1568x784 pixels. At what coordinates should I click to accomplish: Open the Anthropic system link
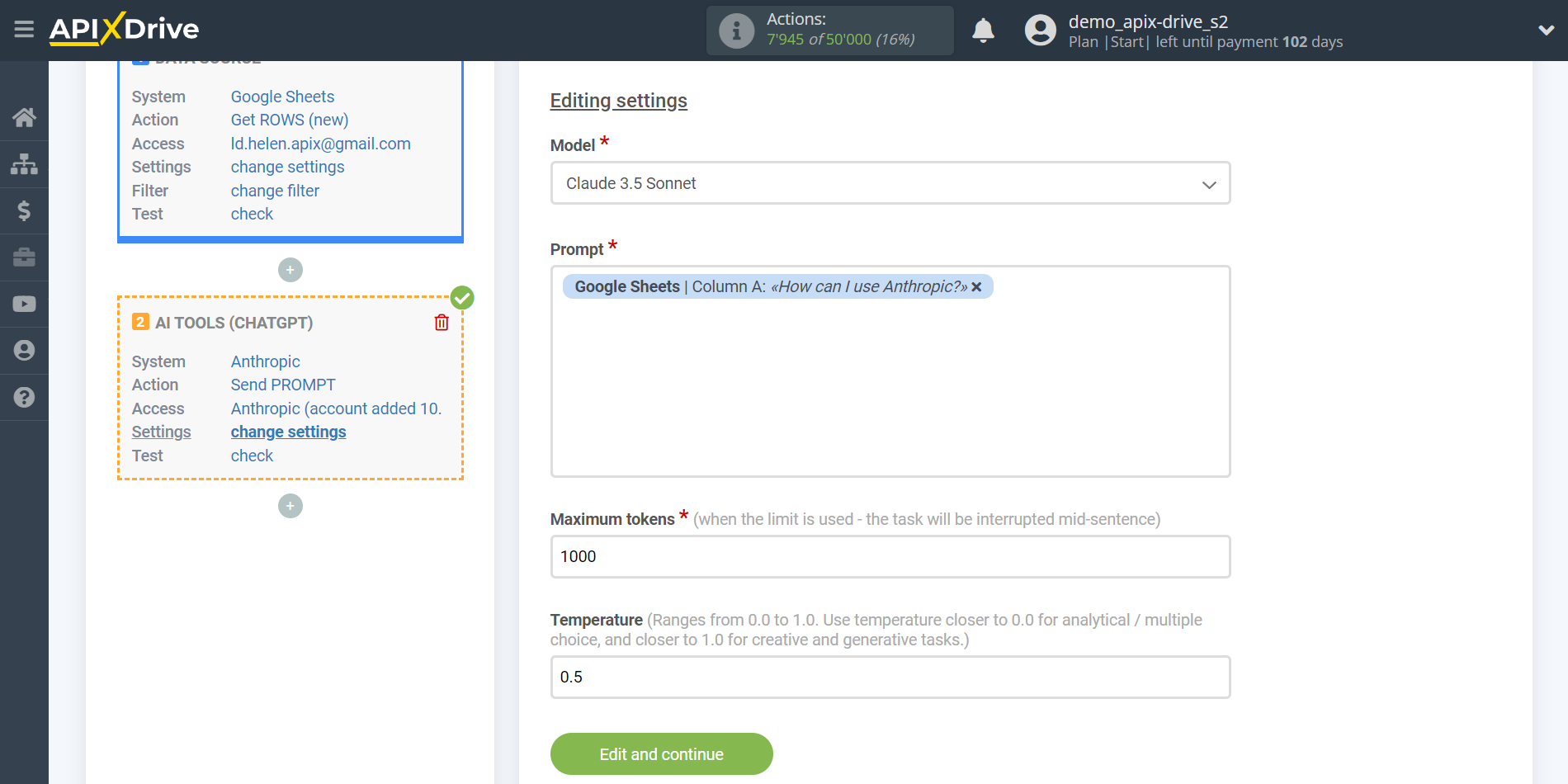265,361
